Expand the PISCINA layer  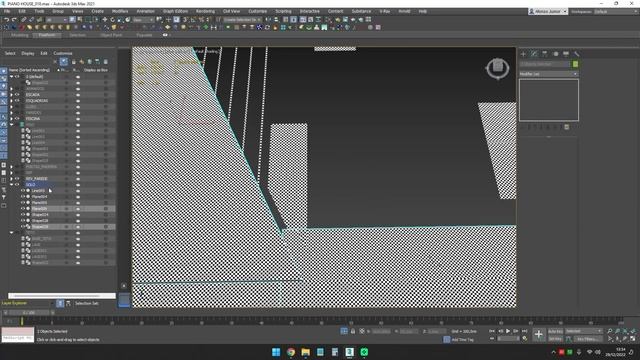coord(11,119)
